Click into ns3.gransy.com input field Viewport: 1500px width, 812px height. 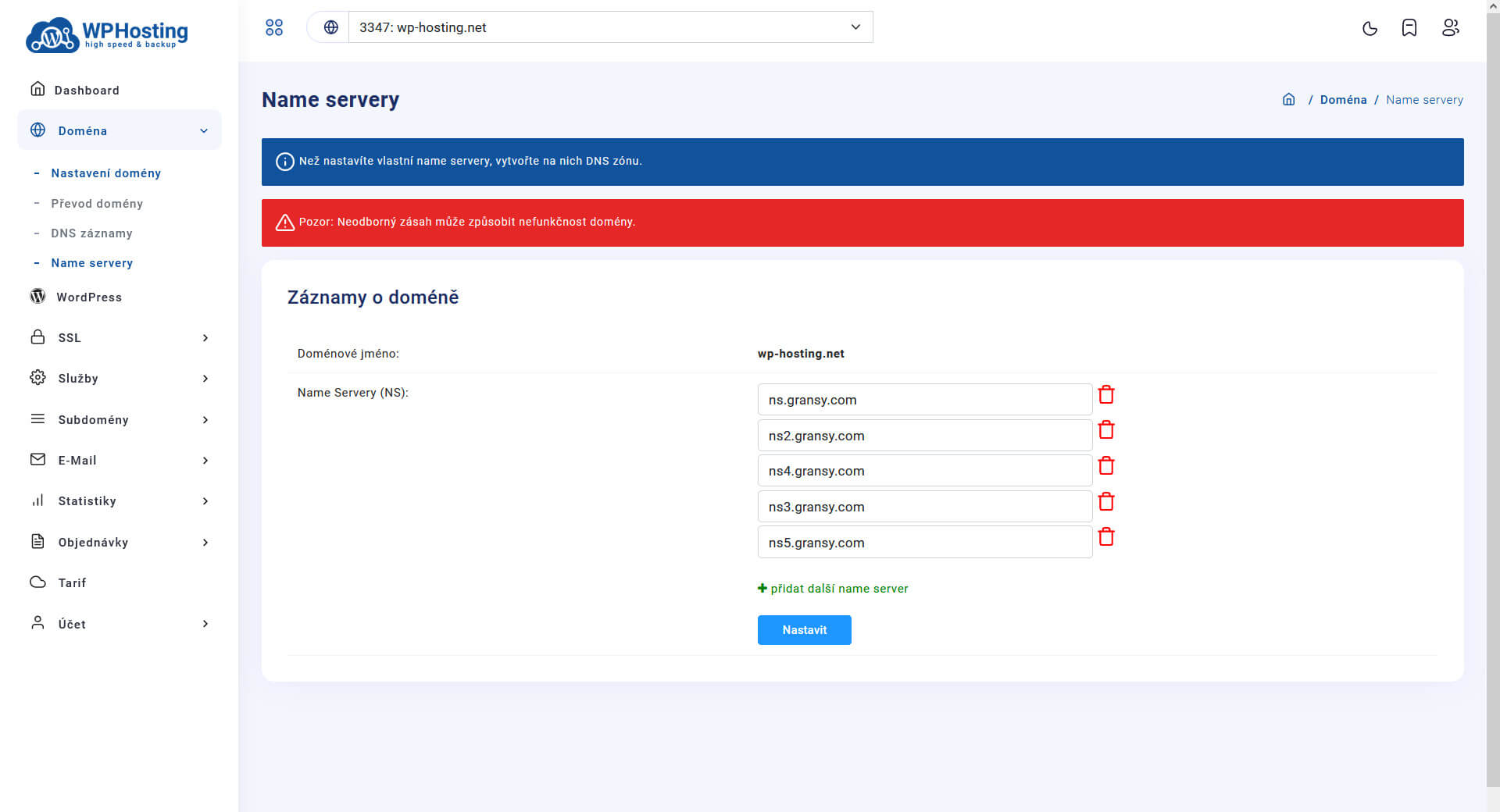click(925, 507)
